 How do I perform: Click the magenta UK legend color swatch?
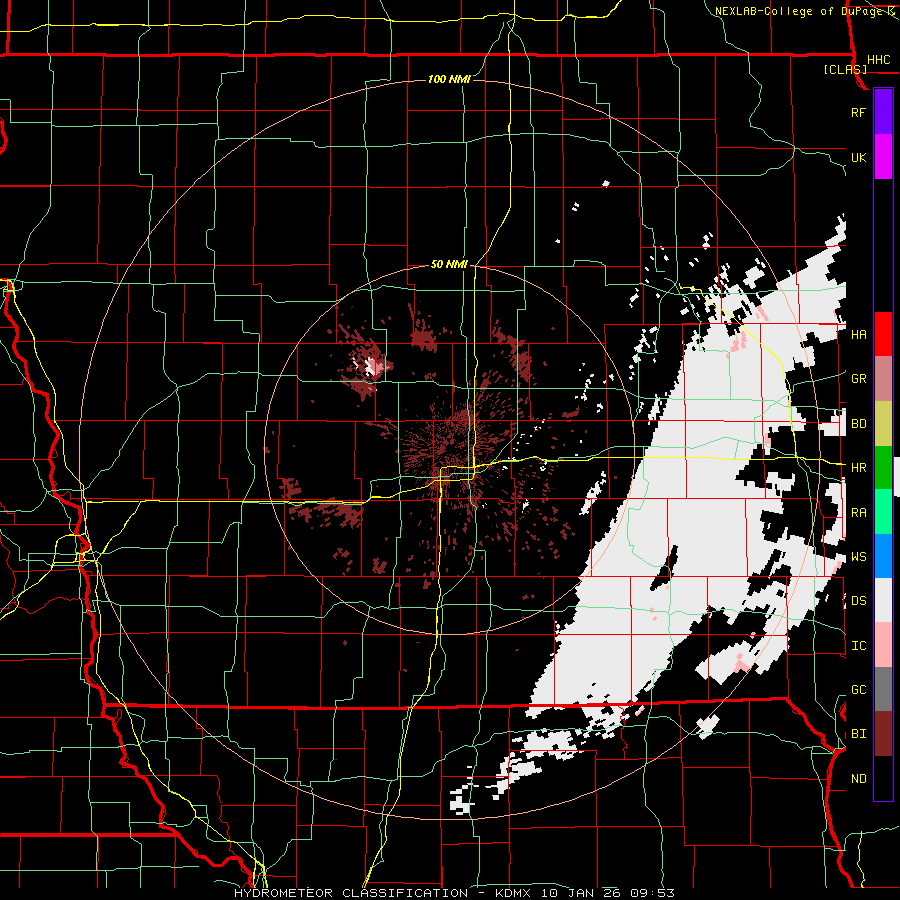pyautogui.click(x=883, y=157)
